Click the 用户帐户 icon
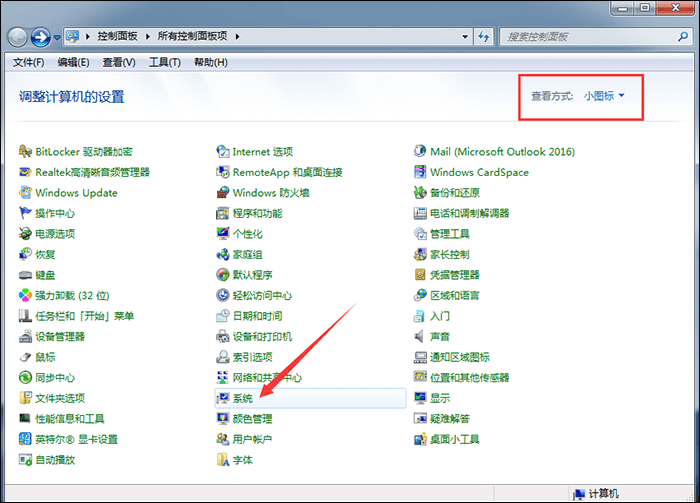 coord(222,439)
